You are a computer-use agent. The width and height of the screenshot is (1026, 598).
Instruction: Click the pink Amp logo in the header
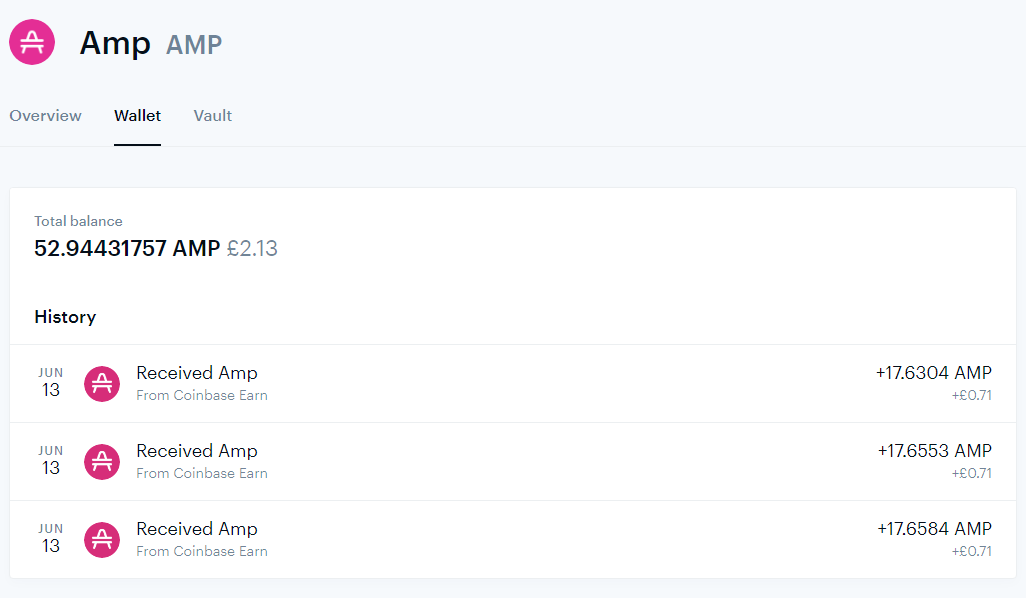[31, 43]
